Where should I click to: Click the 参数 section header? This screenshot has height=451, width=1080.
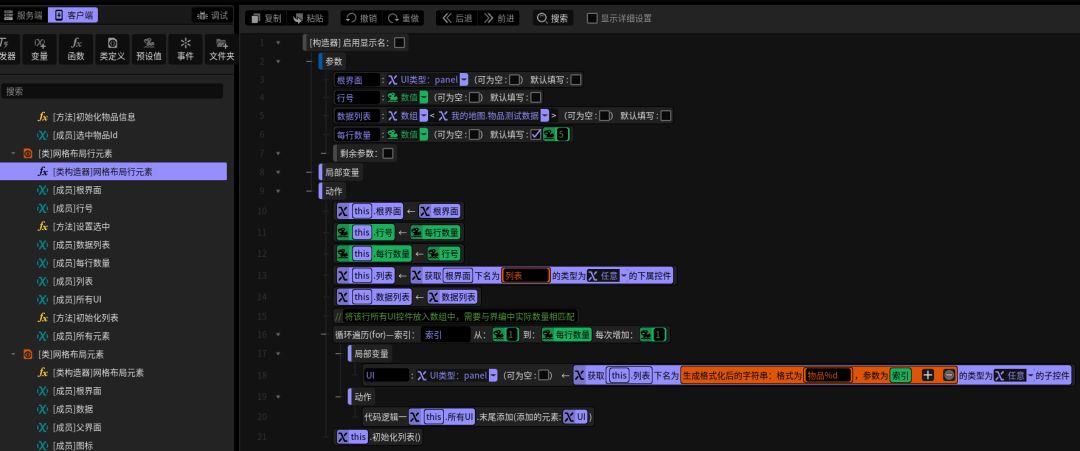[x=333, y=61]
